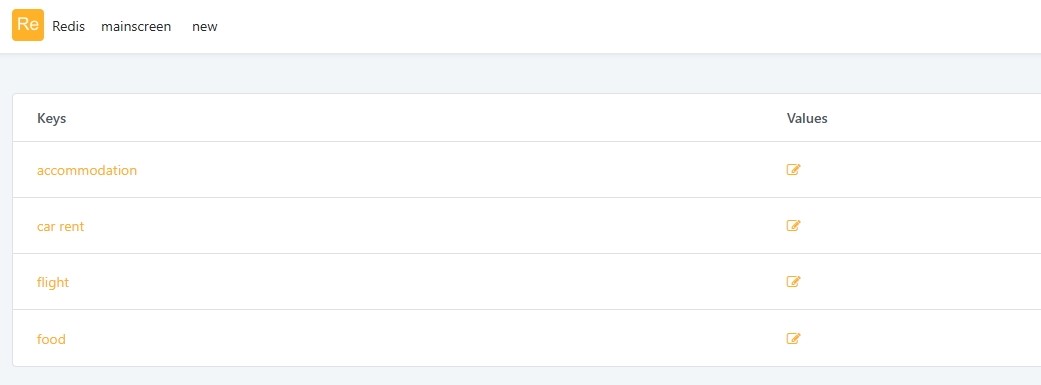This screenshot has width=1041, height=385.
Task: Edit the food key value
Action: (793, 339)
